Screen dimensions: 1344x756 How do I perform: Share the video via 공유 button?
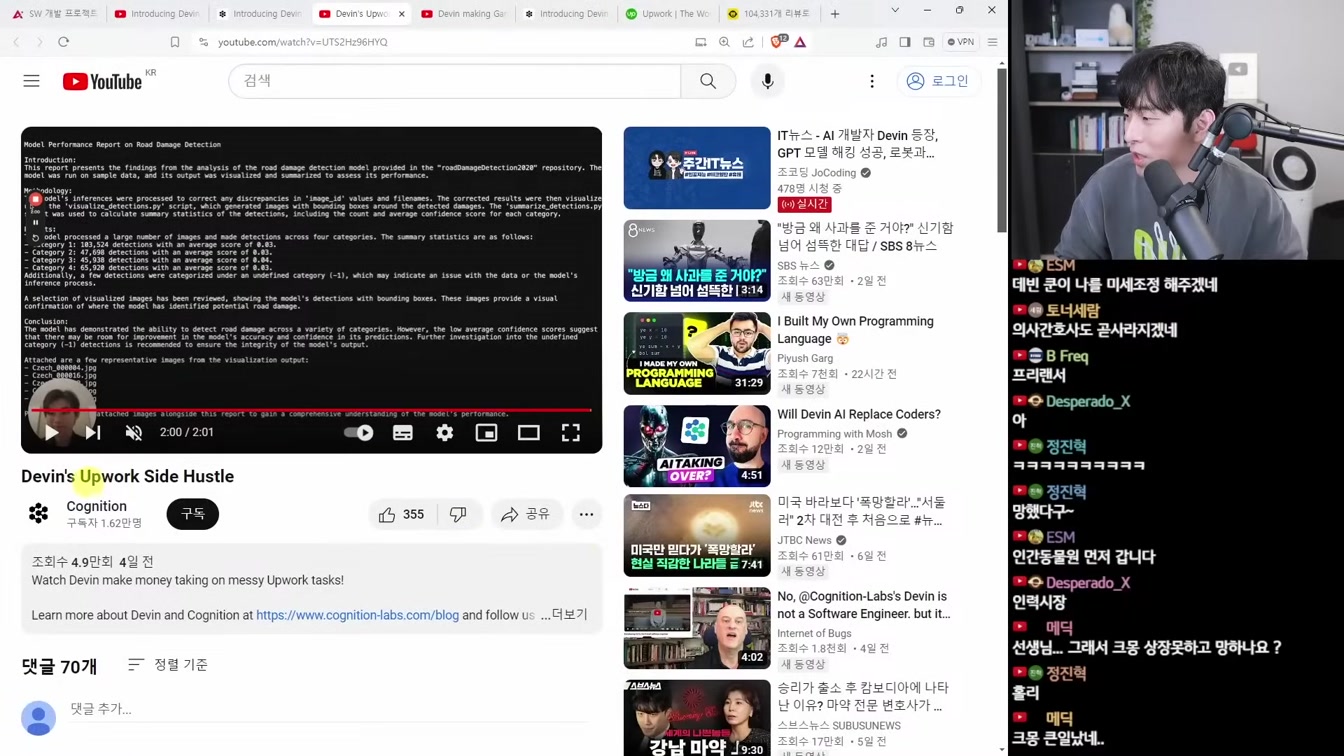(526, 514)
